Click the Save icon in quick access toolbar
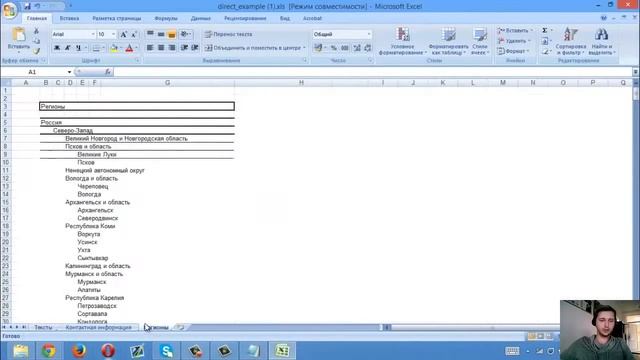The width and height of the screenshot is (640, 360). click(27, 6)
